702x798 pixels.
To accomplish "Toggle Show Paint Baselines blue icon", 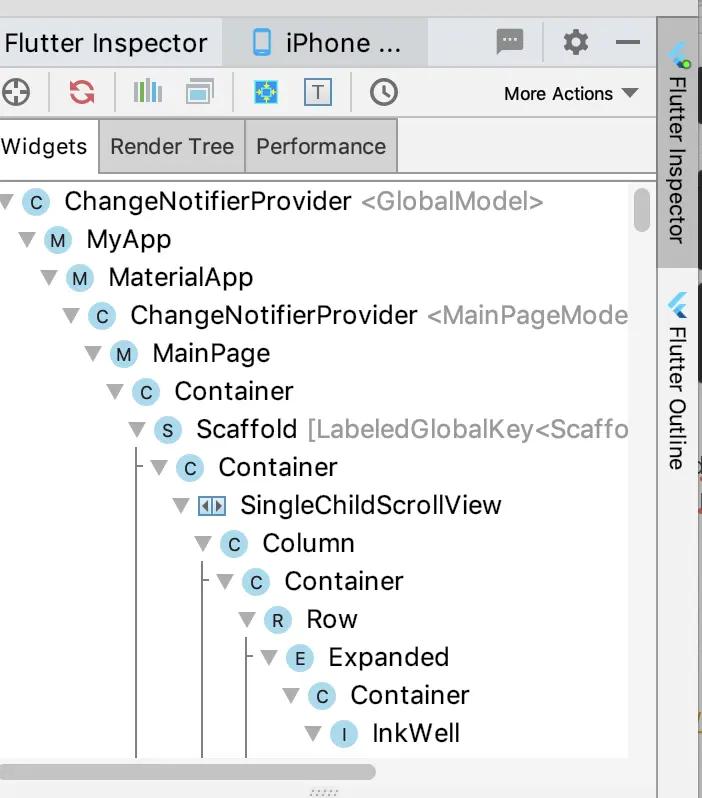I will click(x=266, y=92).
